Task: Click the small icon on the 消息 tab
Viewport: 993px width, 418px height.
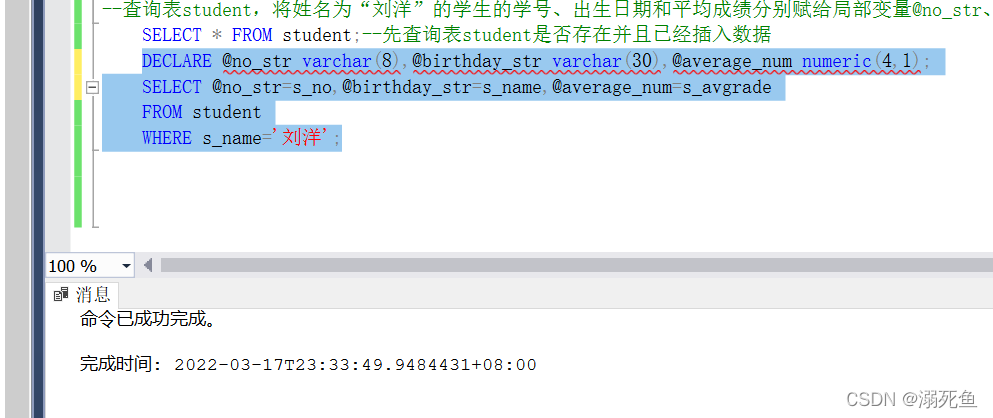Action: point(61,294)
